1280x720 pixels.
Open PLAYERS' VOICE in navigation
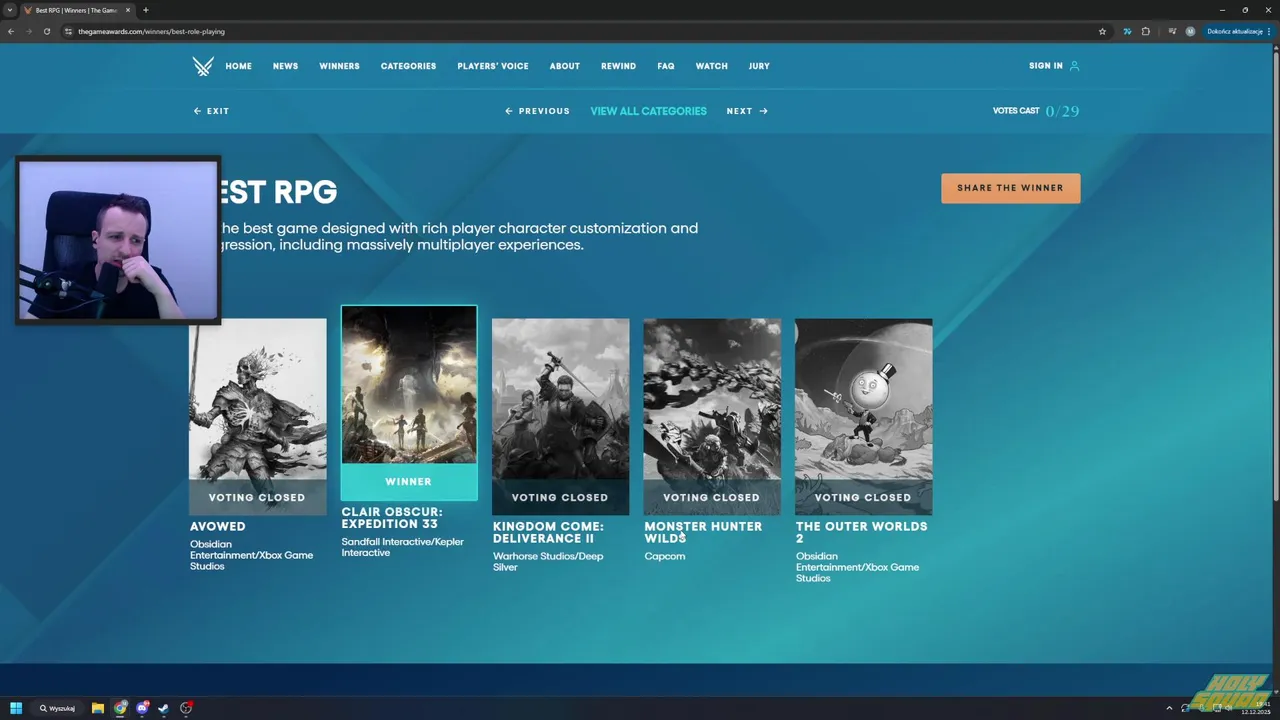pos(493,66)
